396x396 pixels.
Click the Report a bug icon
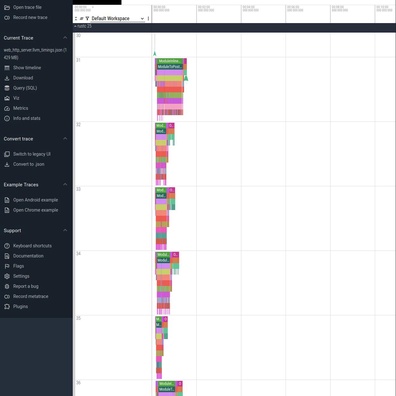coord(7,286)
